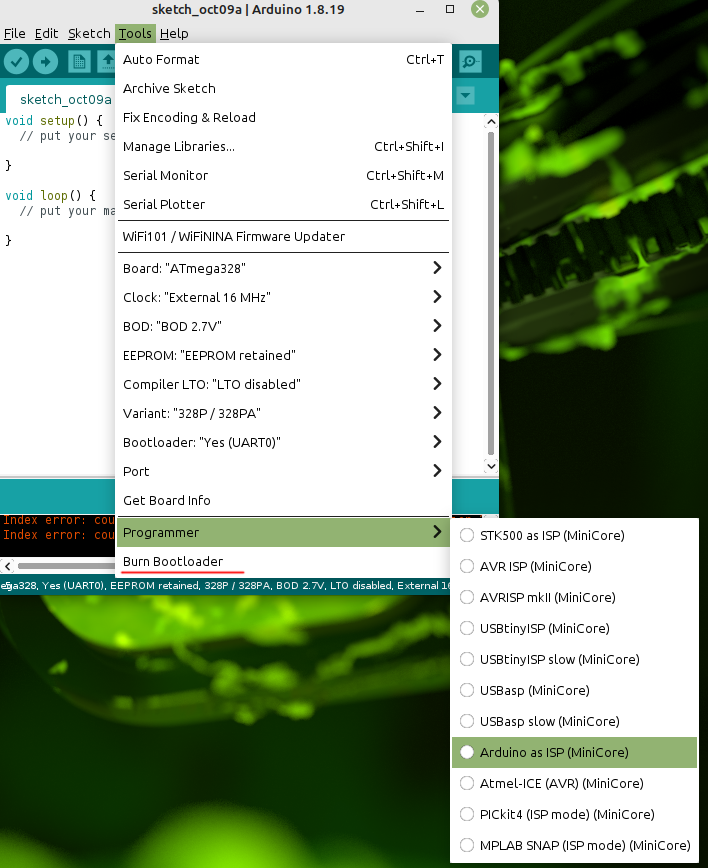This screenshot has width=708, height=868.
Task: Select Atmel-ICE (AVR) (MiniCore) programmer
Action: pos(574,783)
